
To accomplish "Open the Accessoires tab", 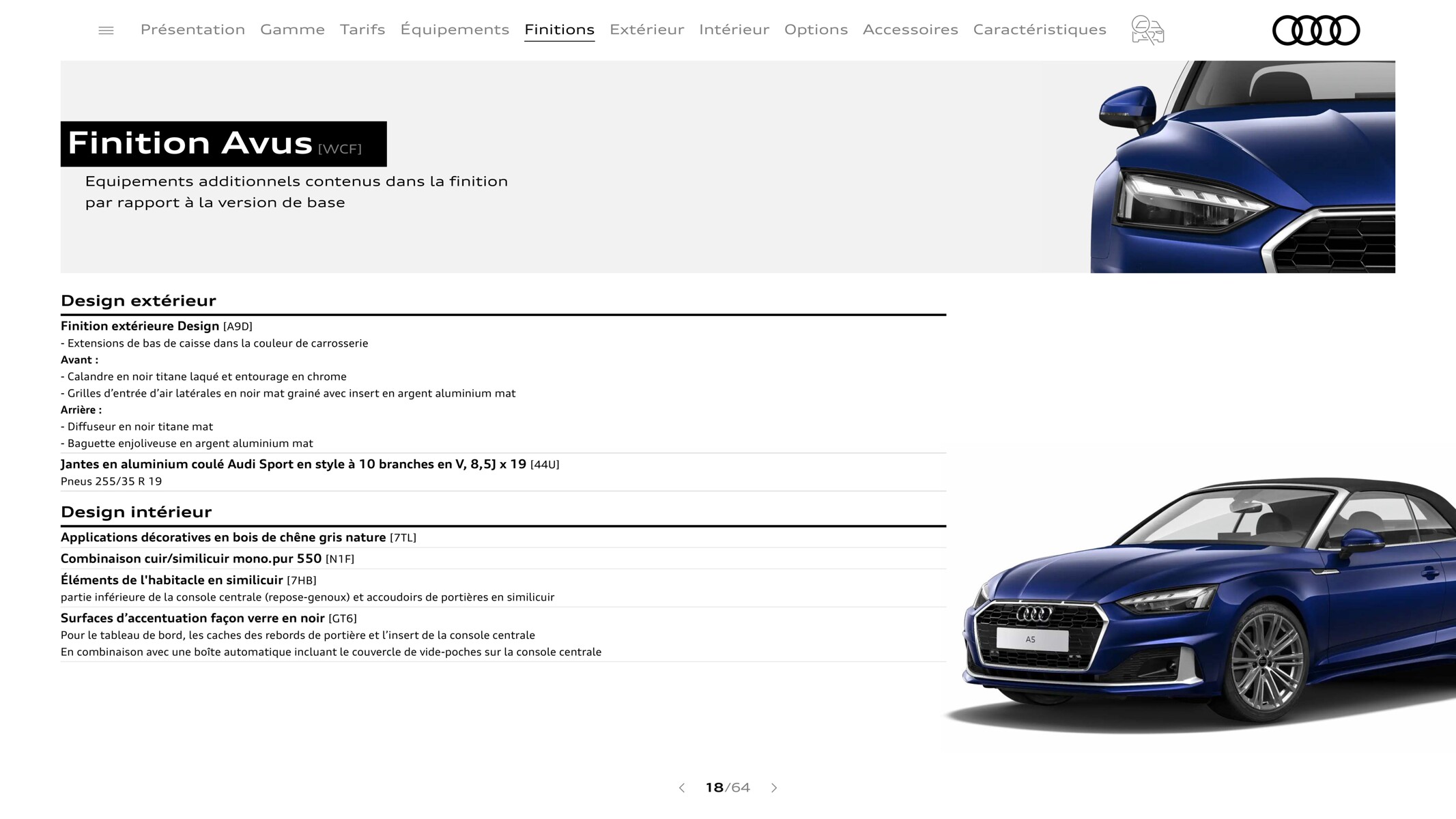I will pyautogui.click(x=910, y=29).
